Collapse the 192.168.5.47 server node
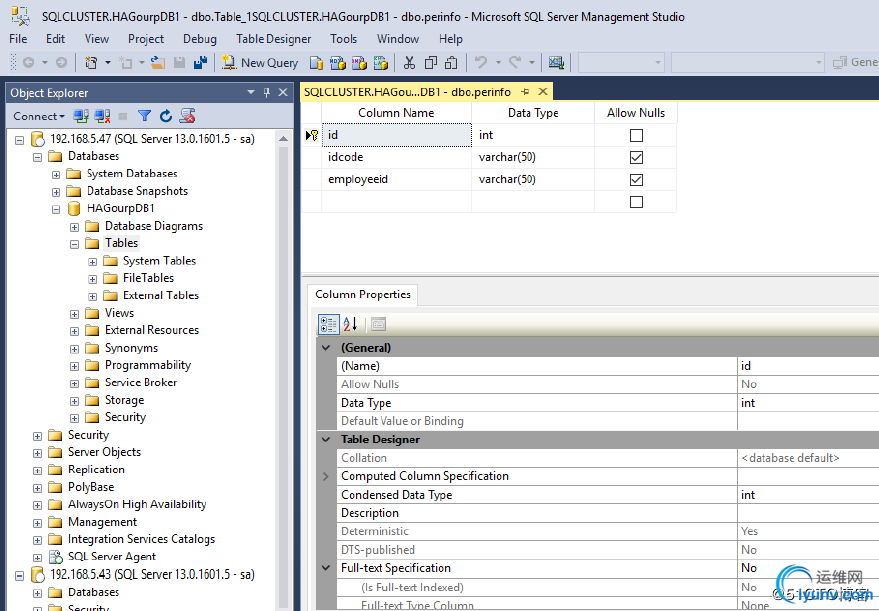The image size is (879, 611). click(20, 140)
